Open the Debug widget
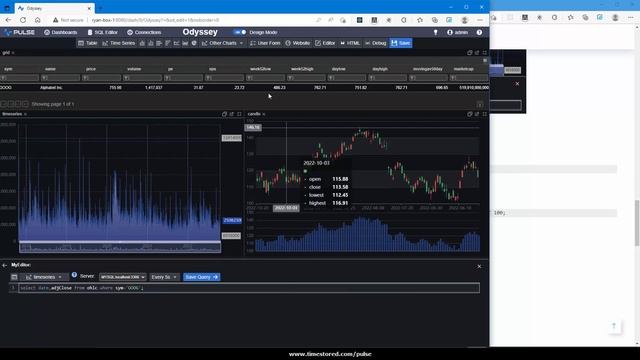 point(376,43)
